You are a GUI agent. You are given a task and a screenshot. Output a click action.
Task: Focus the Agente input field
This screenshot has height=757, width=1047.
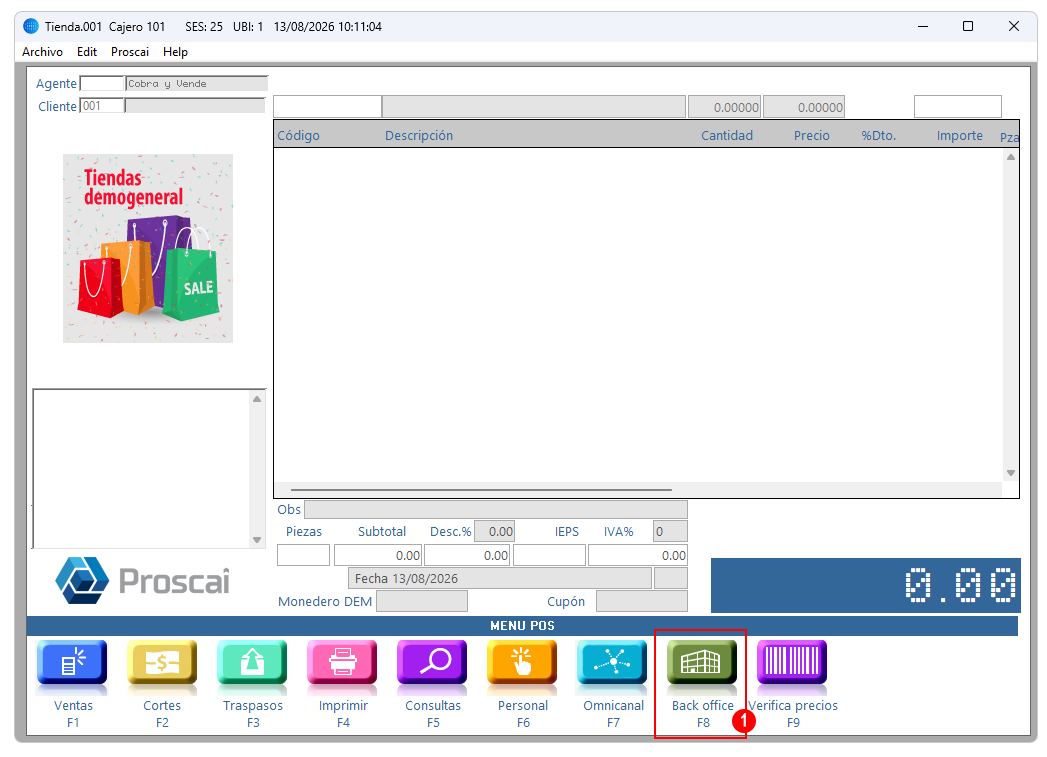pyautogui.click(x=102, y=83)
